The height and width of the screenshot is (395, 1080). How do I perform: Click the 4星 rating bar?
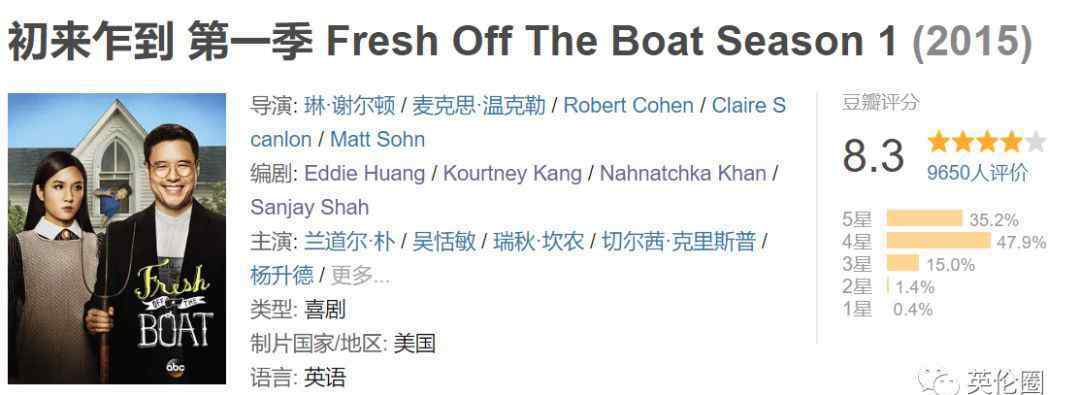click(938, 241)
